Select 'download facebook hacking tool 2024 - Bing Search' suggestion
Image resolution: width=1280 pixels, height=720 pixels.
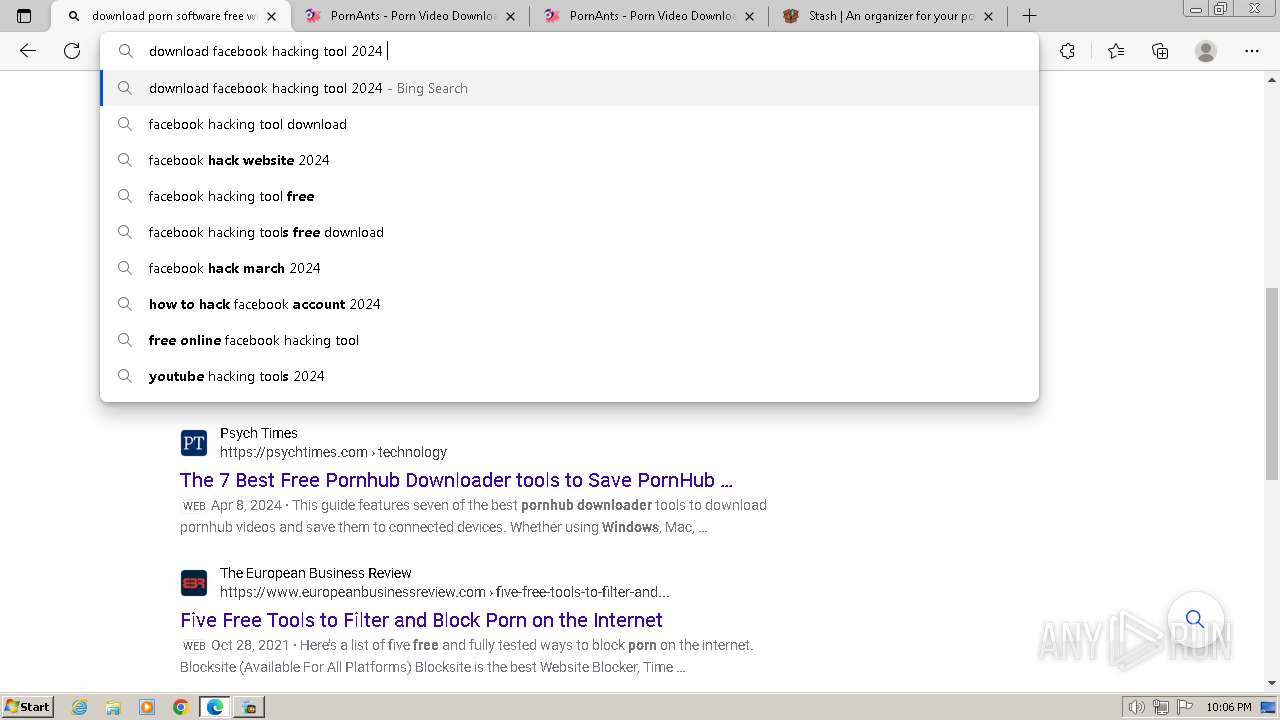point(570,88)
